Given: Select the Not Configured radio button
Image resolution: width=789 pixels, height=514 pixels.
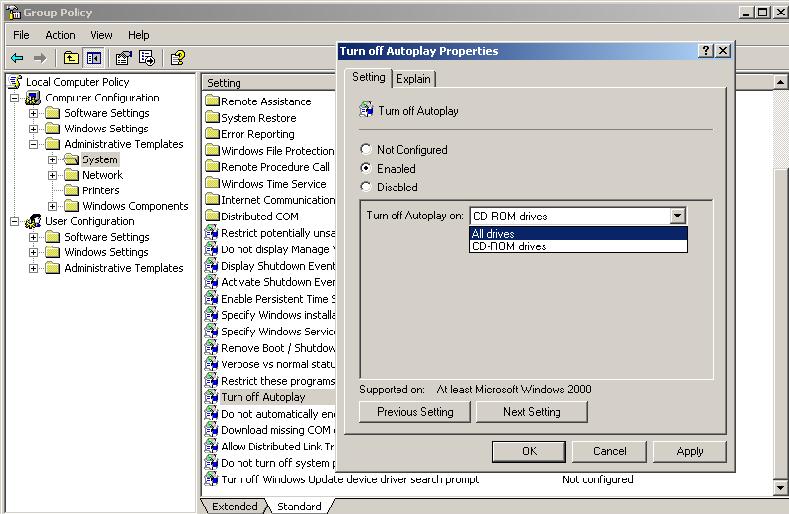Looking at the screenshot, I should coord(366,149).
